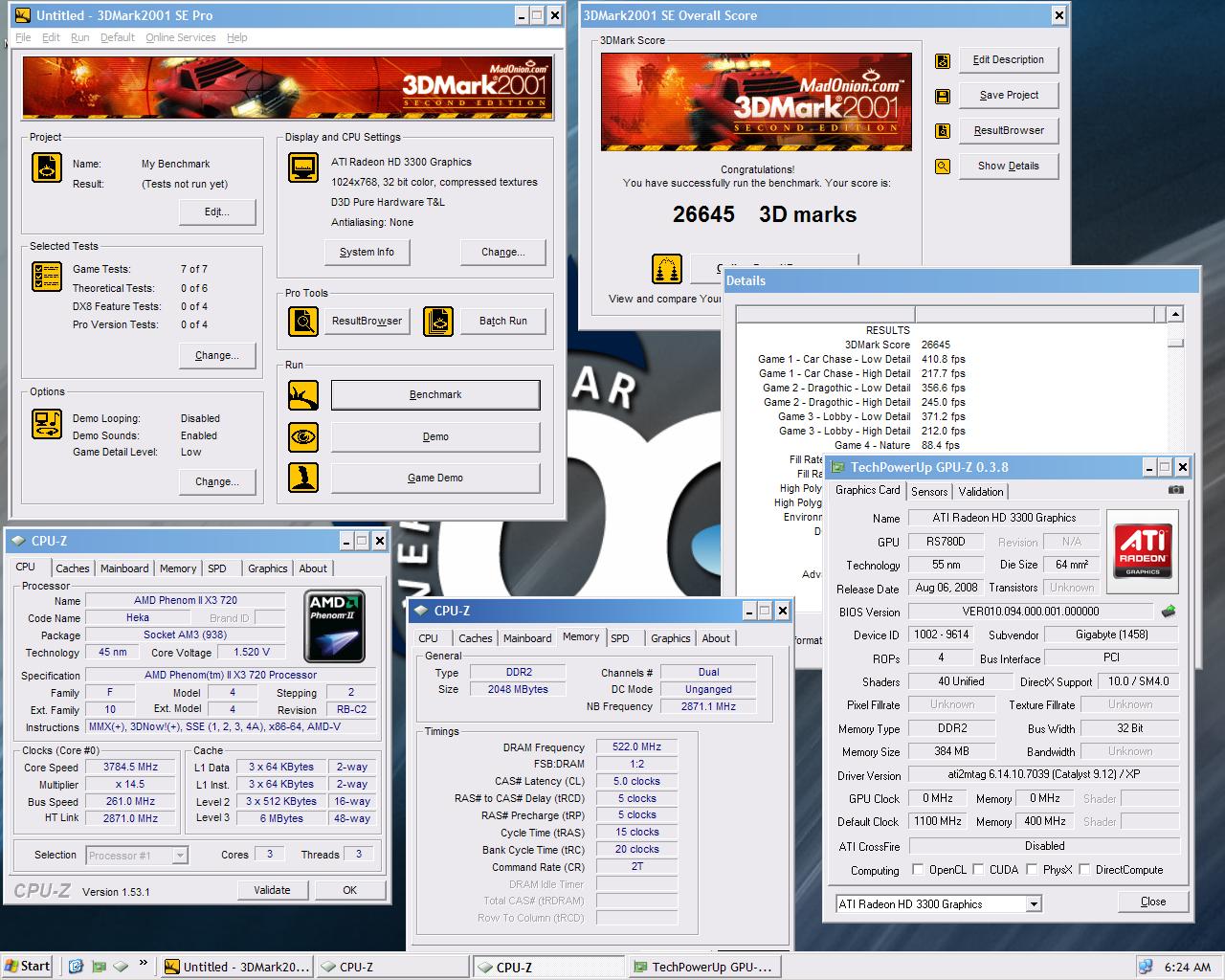Click the Batch Run button

coord(503,321)
